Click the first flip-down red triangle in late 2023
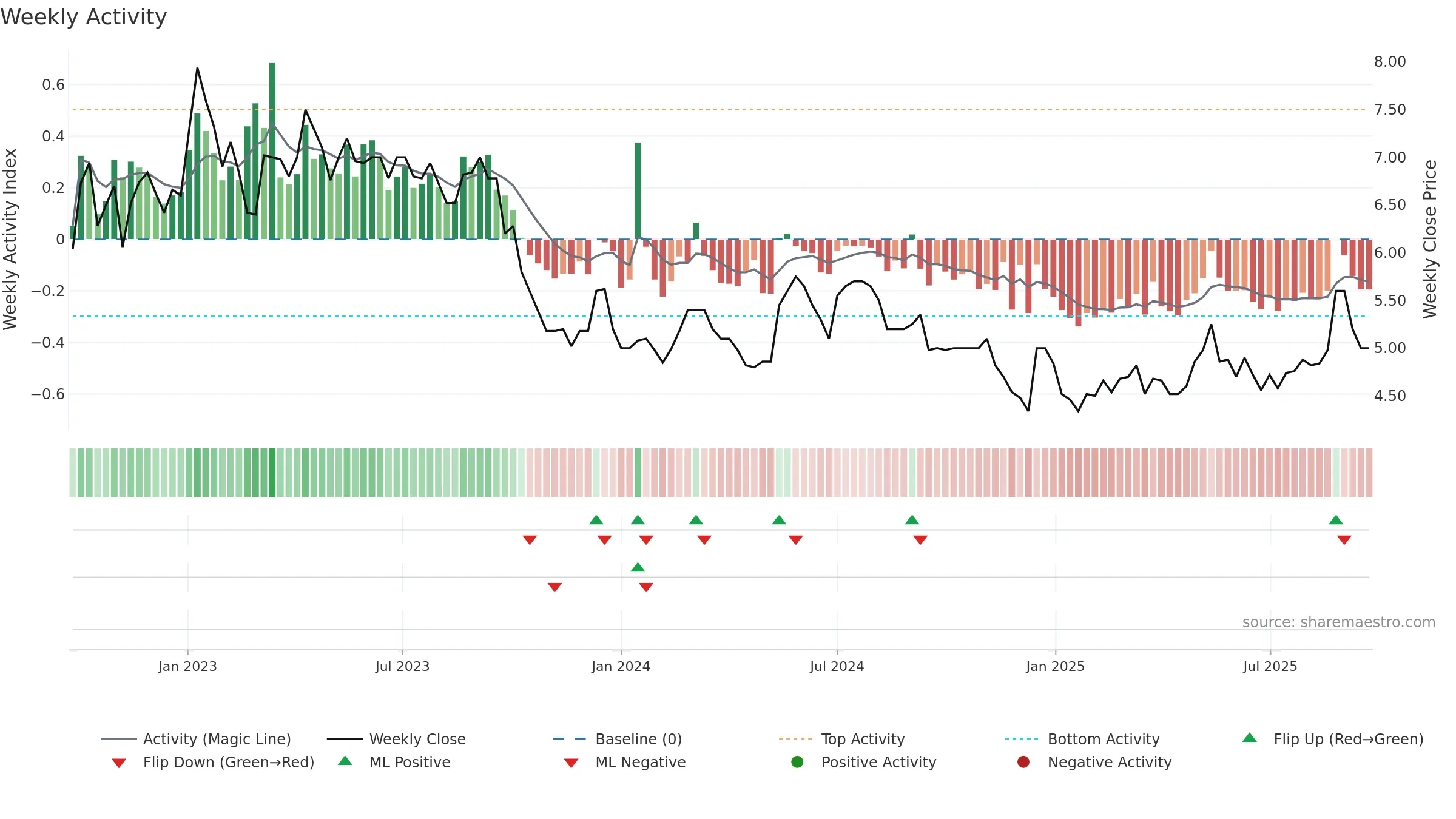 click(x=530, y=539)
